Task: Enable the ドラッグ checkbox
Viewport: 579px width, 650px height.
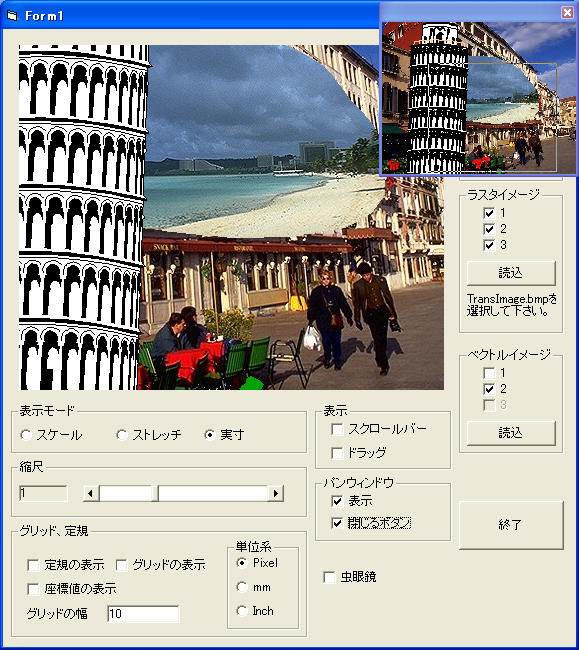Action: point(337,453)
